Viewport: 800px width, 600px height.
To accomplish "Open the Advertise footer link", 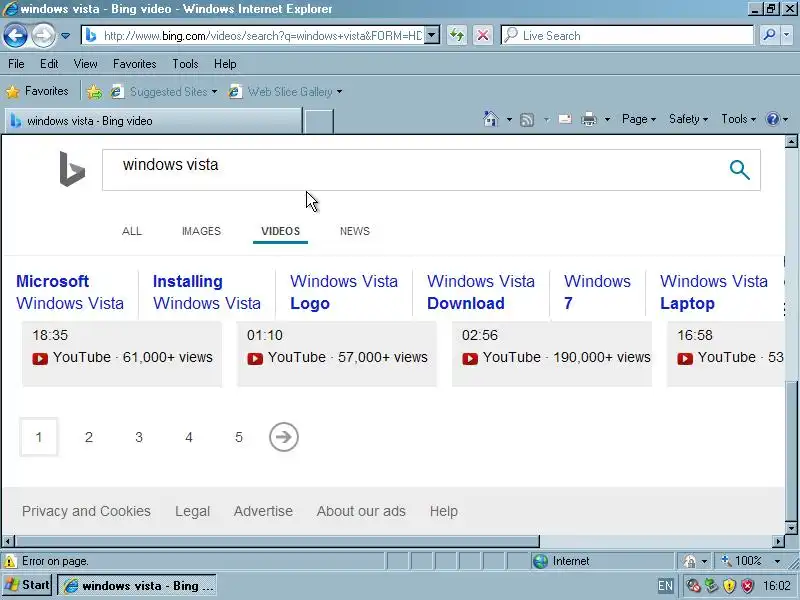I will coord(263,511).
